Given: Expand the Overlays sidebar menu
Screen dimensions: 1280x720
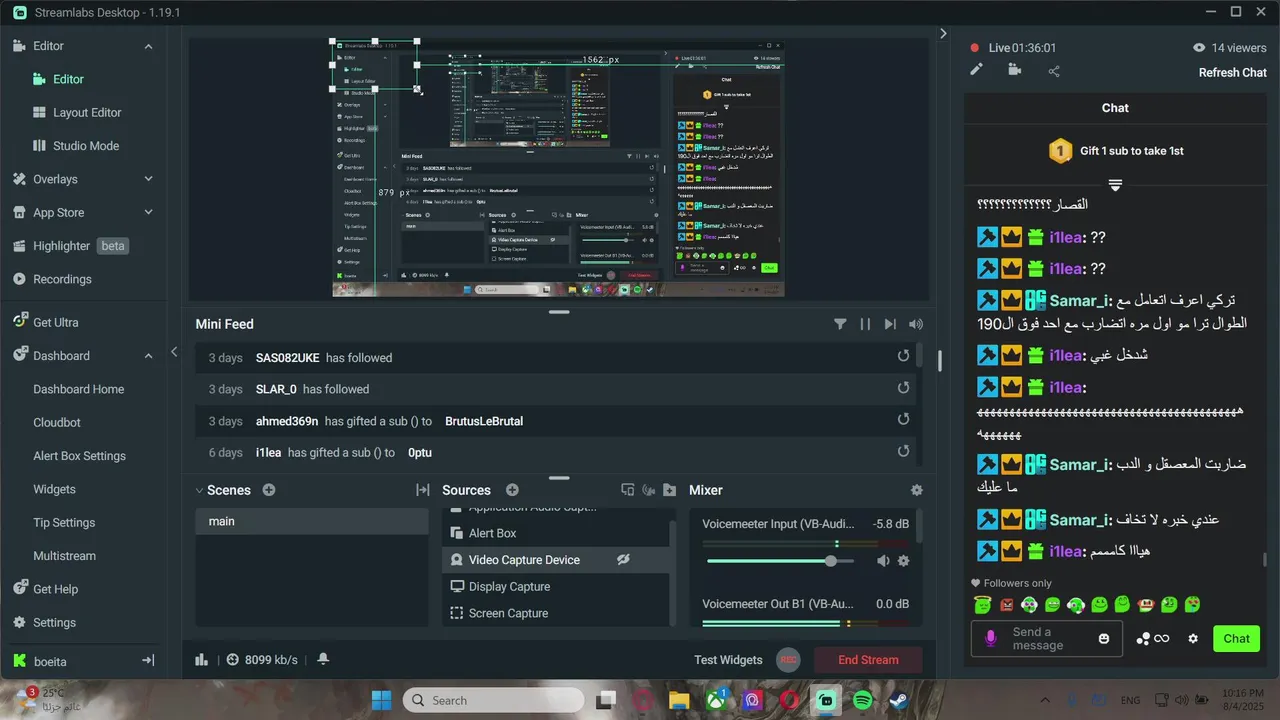Looking at the screenshot, I should pos(148,179).
